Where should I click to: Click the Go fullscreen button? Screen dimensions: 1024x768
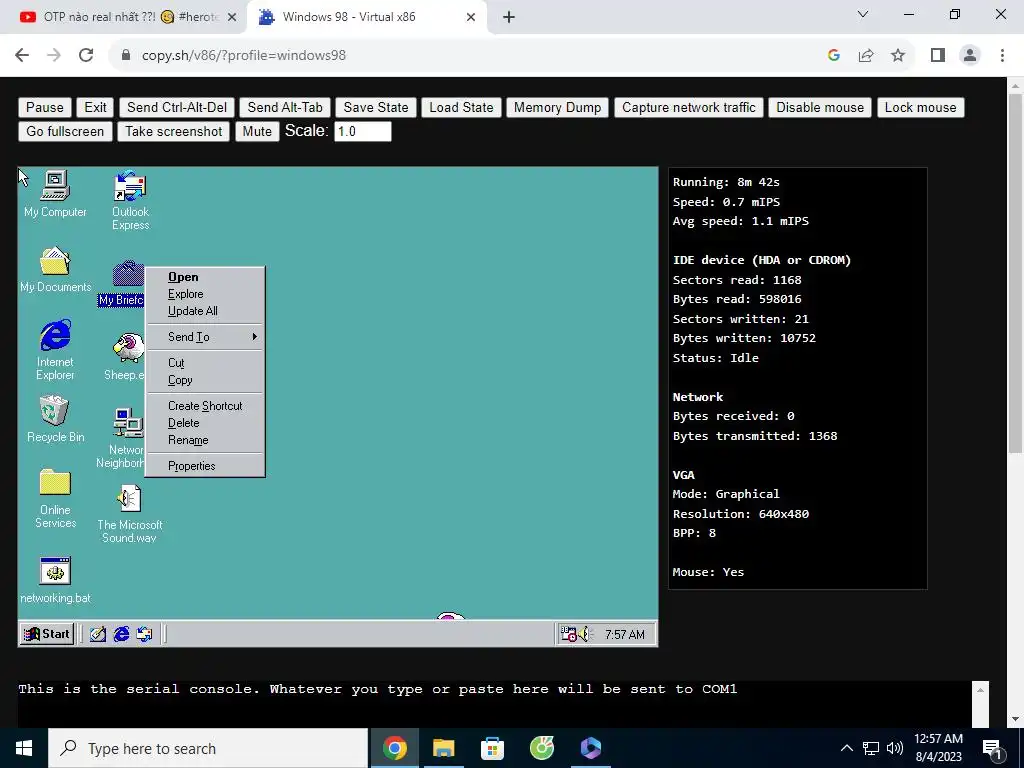click(x=65, y=131)
